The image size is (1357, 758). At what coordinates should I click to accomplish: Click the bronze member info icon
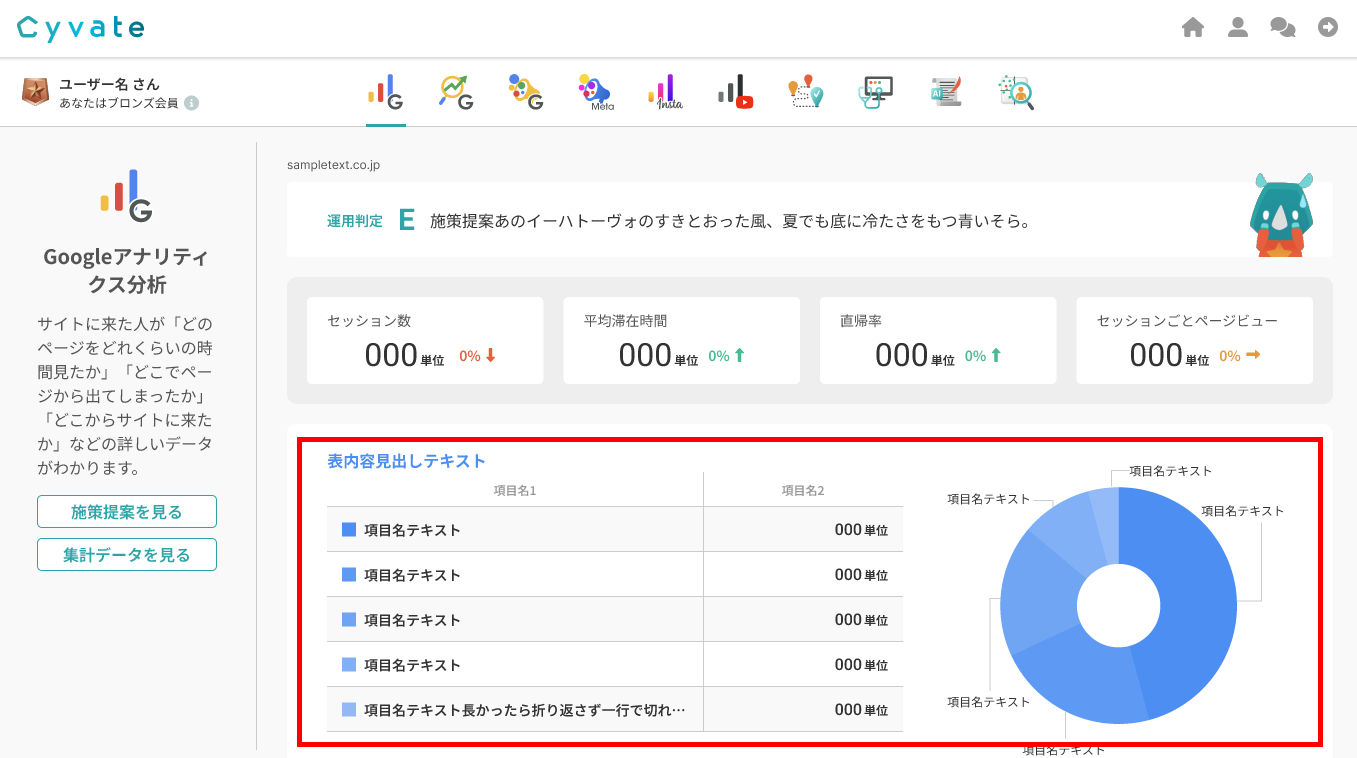[191, 103]
